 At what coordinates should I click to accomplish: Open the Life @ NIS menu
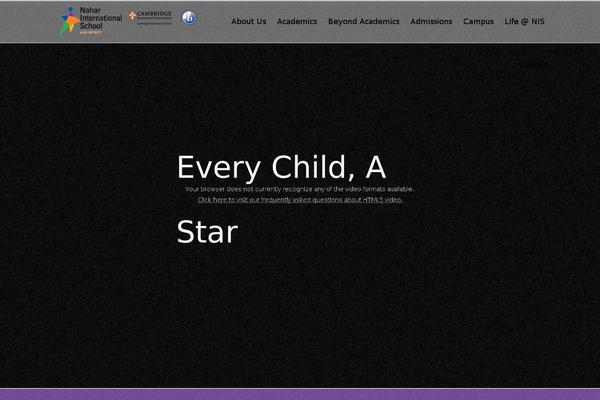click(x=524, y=21)
